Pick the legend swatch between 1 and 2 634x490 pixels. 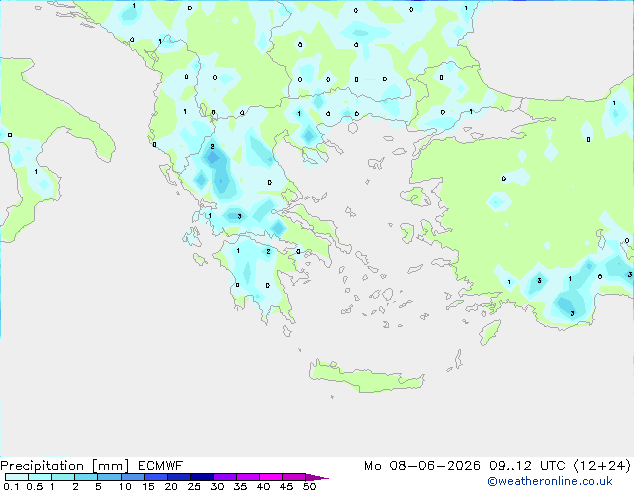[63, 477]
